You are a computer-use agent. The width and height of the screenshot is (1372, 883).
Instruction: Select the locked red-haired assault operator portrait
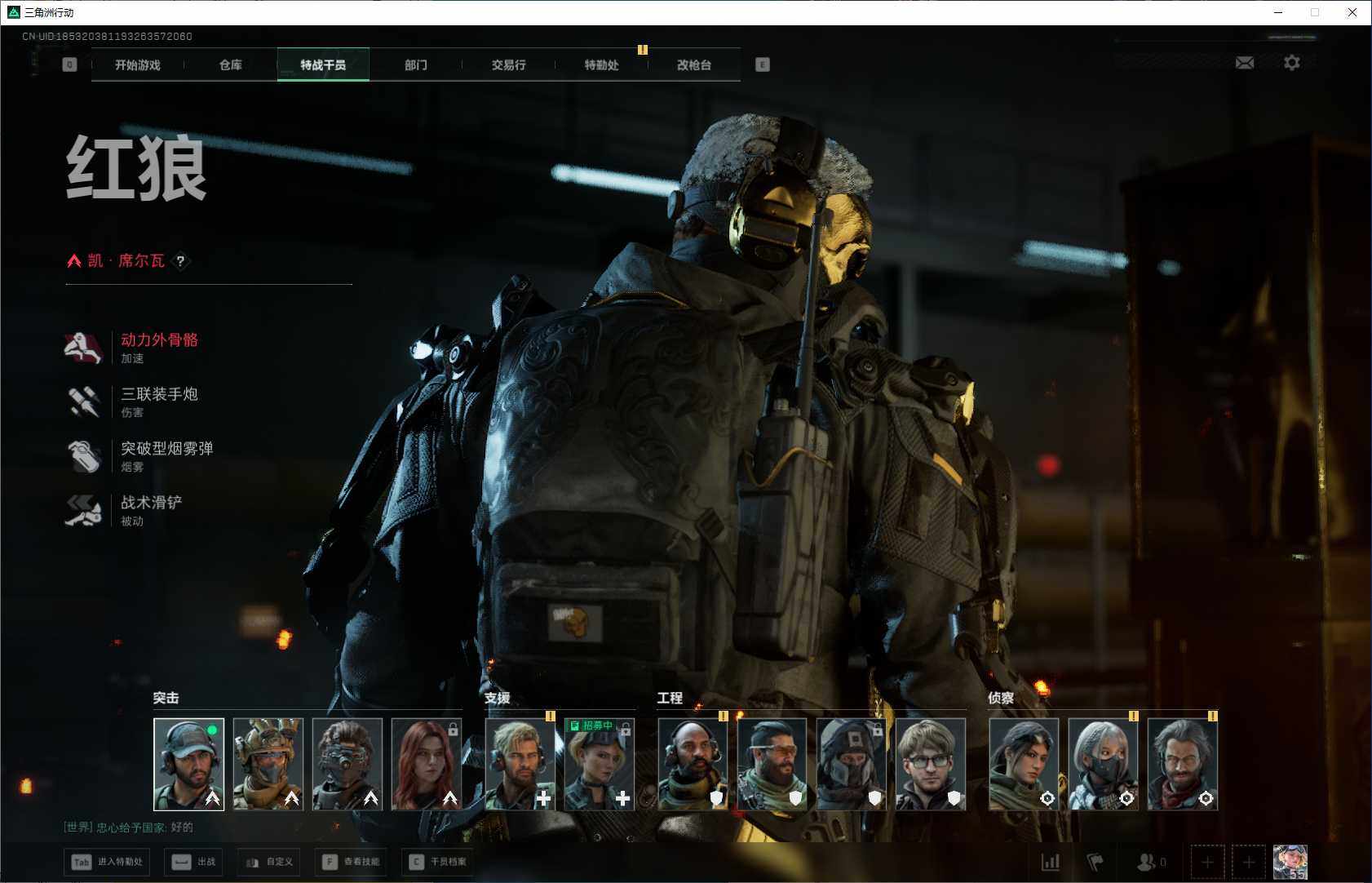click(x=426, y=764)
